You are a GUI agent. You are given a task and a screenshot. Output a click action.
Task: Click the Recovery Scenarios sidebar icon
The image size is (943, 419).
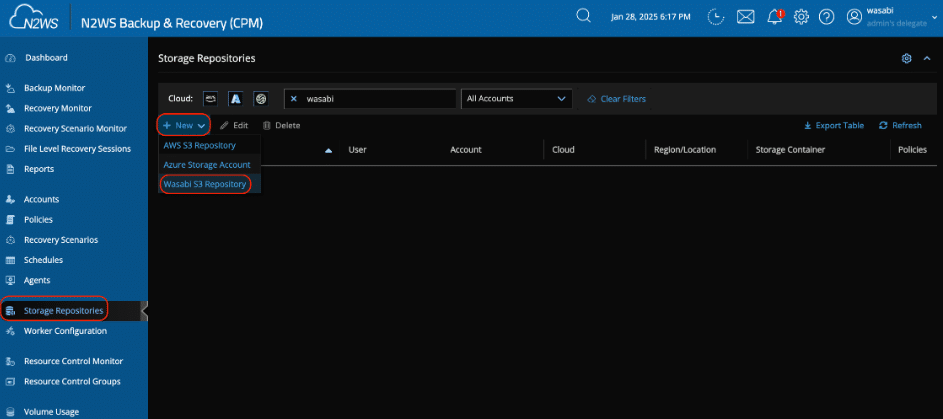[x=10, y=240]
